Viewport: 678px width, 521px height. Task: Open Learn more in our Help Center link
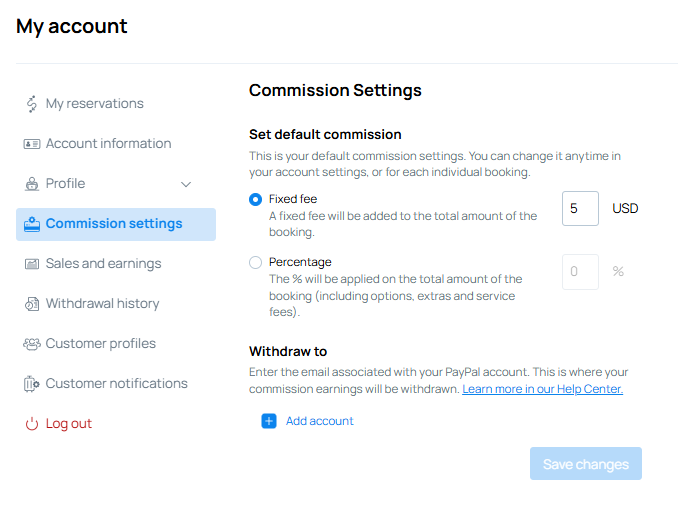click(x=542, y=389)
